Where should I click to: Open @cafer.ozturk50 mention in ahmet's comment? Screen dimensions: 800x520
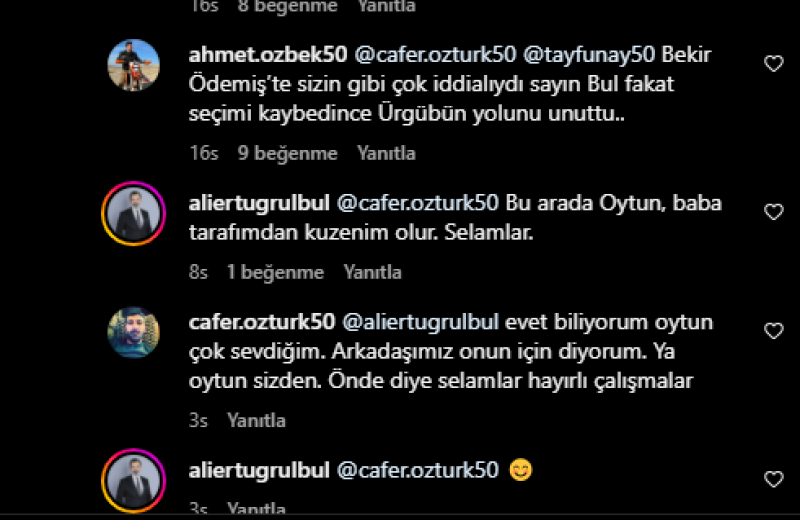(435, 55)
